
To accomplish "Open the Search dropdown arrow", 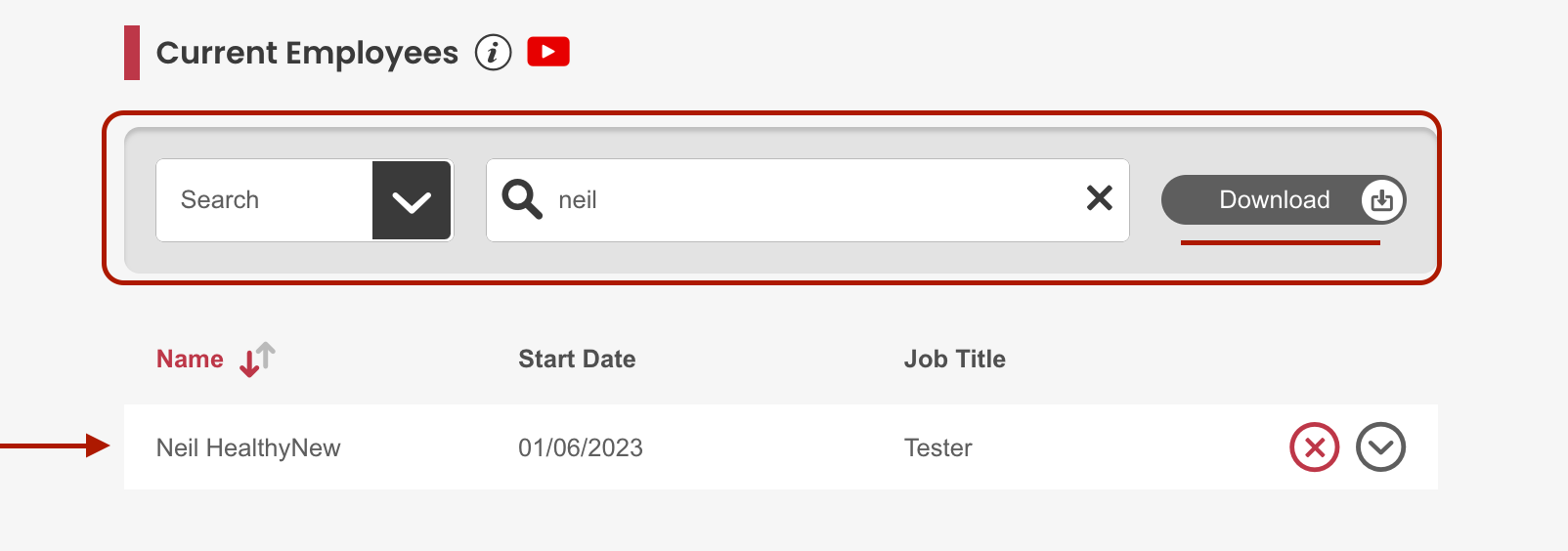I will pos(412,200).
